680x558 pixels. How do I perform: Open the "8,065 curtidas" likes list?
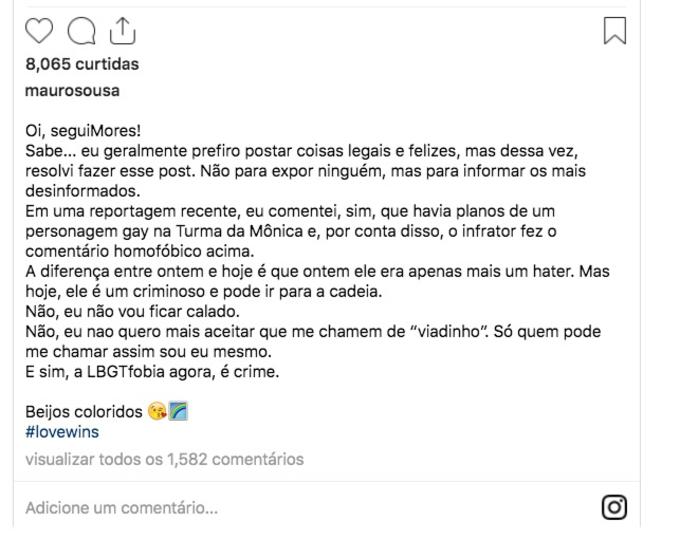pos(82,65)
